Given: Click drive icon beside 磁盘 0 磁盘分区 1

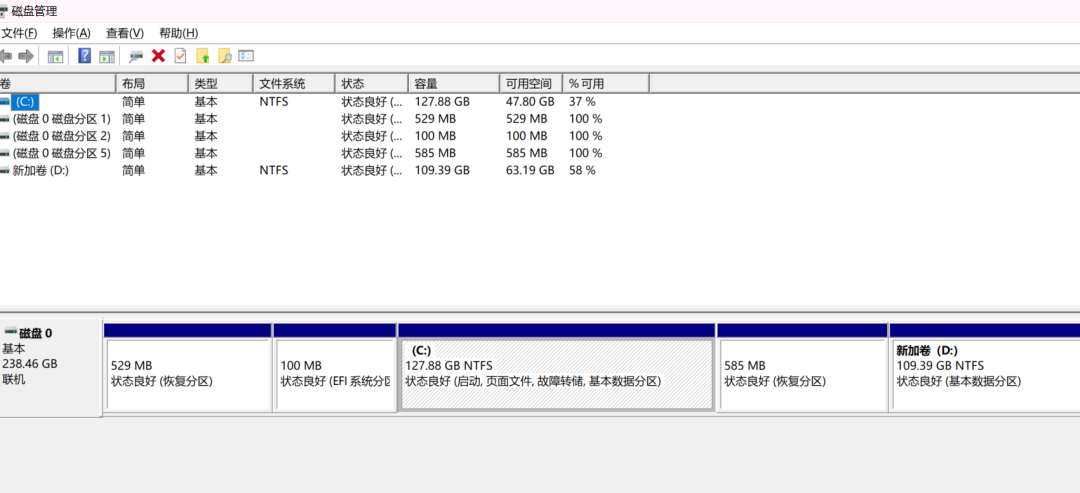Looking at the screenshot, I should tap(5, 119).
